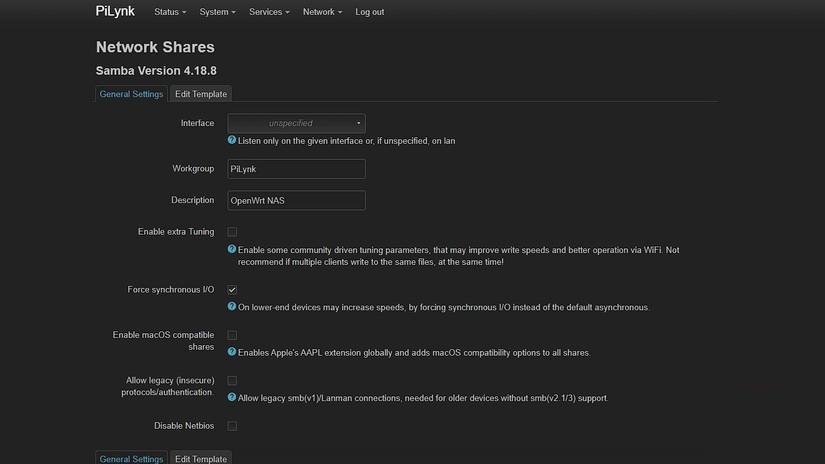Click the Enable macOS compatible shares label
825x464 pixels.
pyautogui.click(x=163, y=341)
